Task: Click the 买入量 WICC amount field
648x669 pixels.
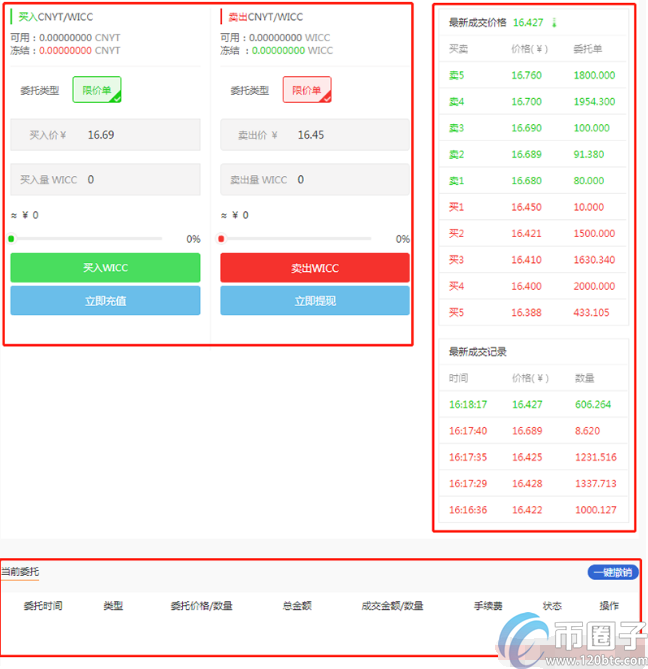Action: click(105, 179)
